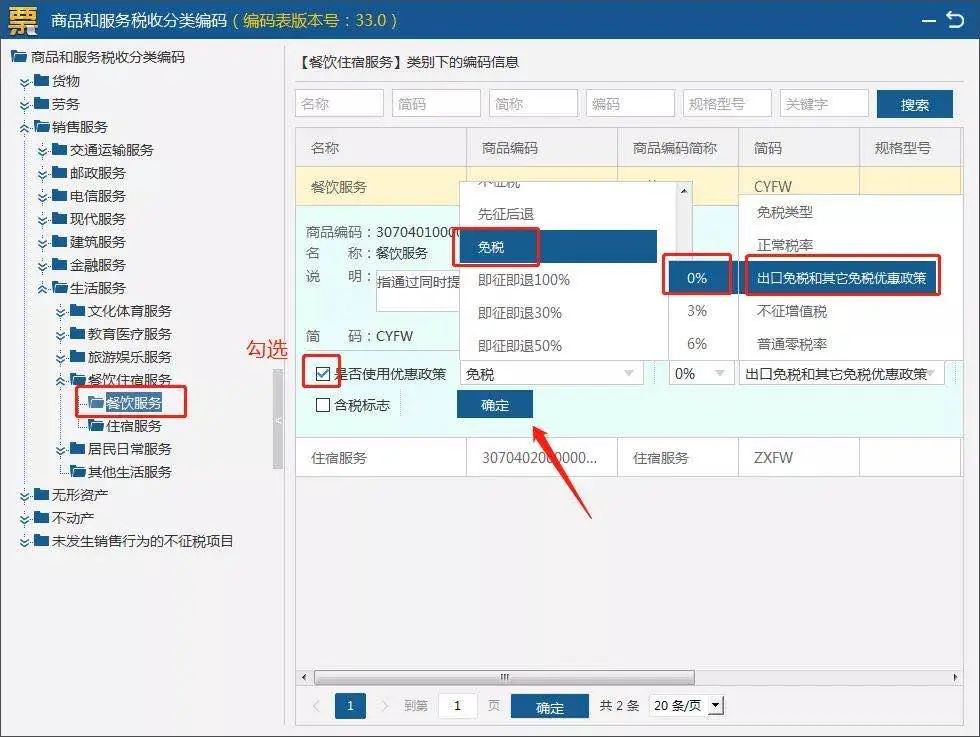Open the 出口免税和其它免税优惠政策 dropdown
Screen dimensions: 980x737
pyautogui.click(x=842, y=374)
